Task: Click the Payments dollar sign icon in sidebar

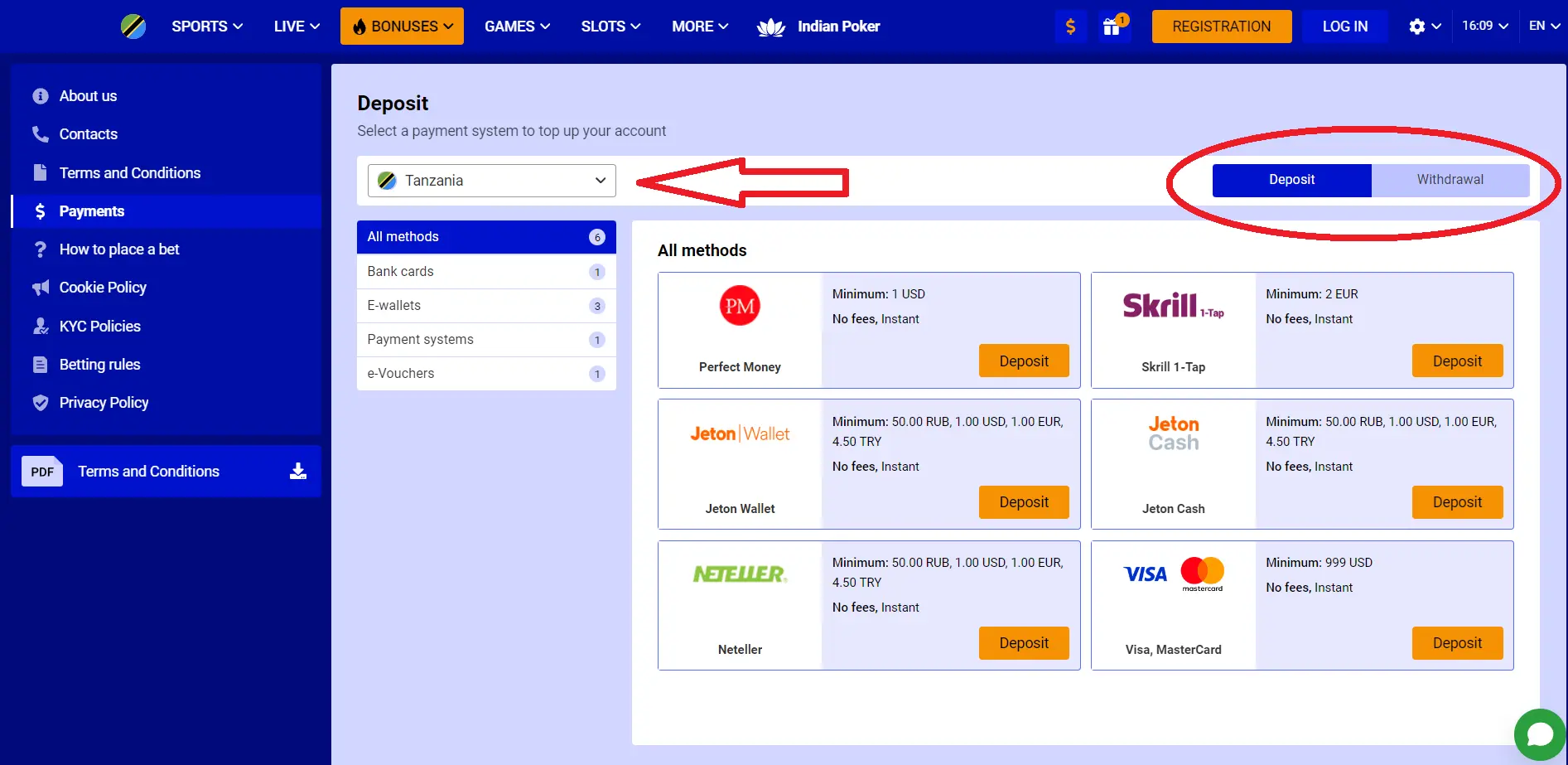Action: tap(40, 211)
